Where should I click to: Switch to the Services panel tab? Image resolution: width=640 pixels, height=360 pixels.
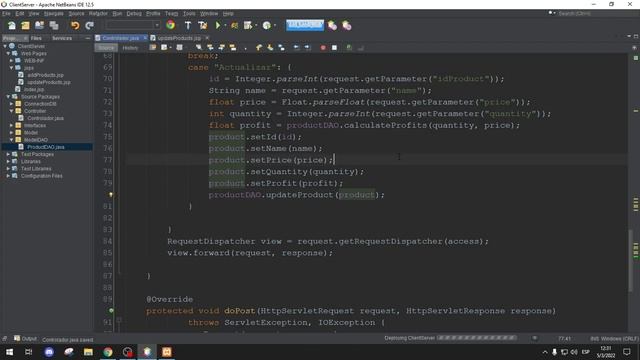coord(62,38)
